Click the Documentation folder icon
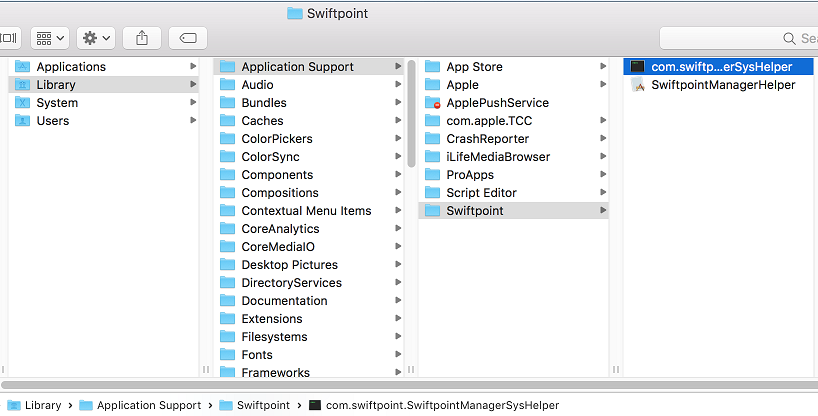Screen dimensions: 818x416 (227, 301)
